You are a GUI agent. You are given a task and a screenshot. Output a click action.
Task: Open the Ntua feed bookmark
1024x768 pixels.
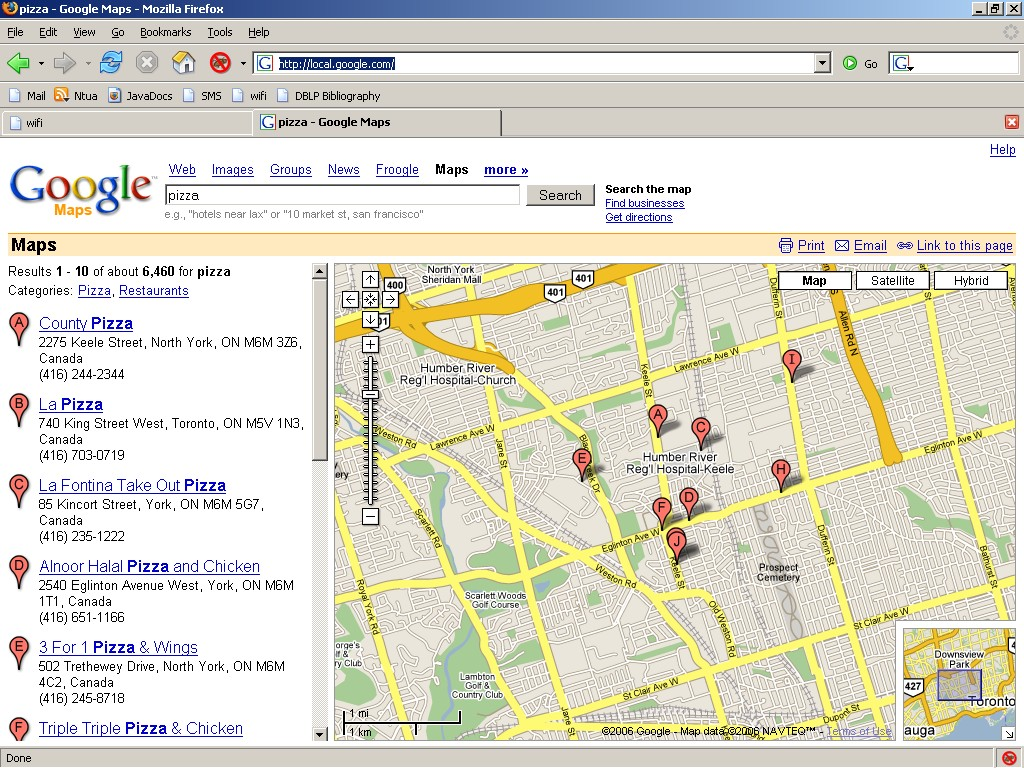[76, 96]
